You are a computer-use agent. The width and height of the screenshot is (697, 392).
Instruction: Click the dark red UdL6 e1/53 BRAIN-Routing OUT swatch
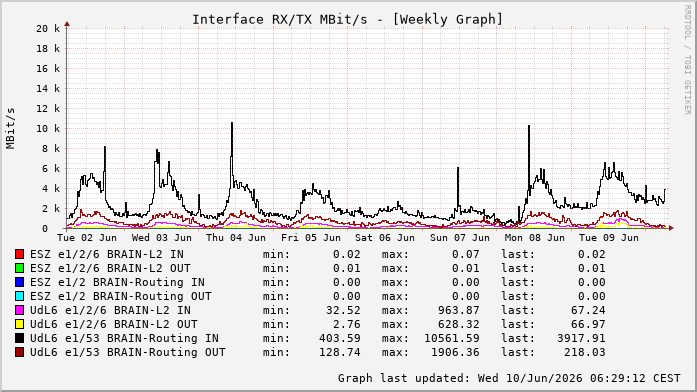[x=19, y=352]
